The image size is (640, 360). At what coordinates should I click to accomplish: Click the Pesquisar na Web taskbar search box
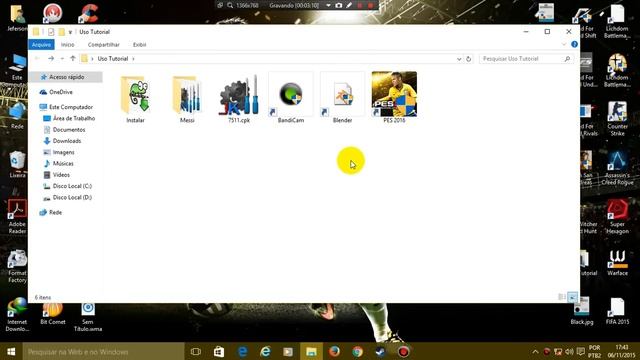[x=103, y=351]
